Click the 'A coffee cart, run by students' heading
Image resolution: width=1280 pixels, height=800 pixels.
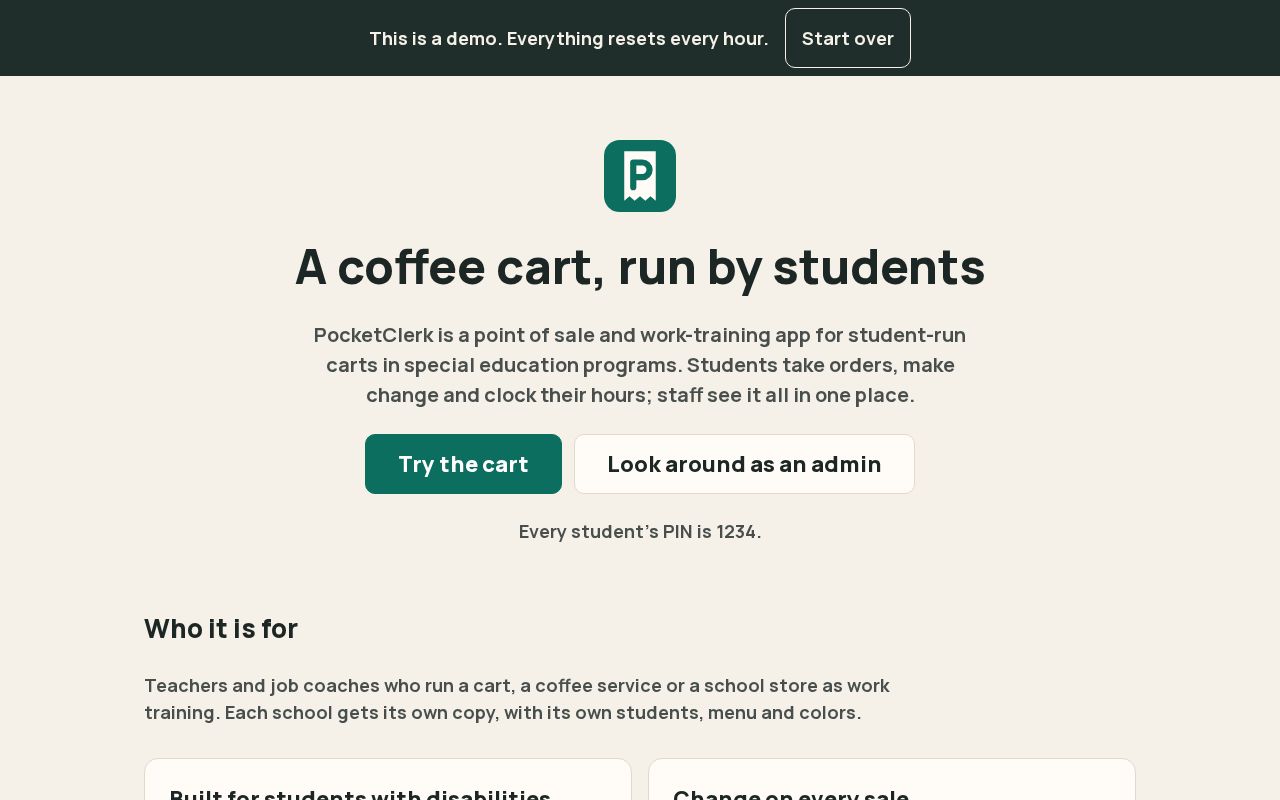pos(640,267)
